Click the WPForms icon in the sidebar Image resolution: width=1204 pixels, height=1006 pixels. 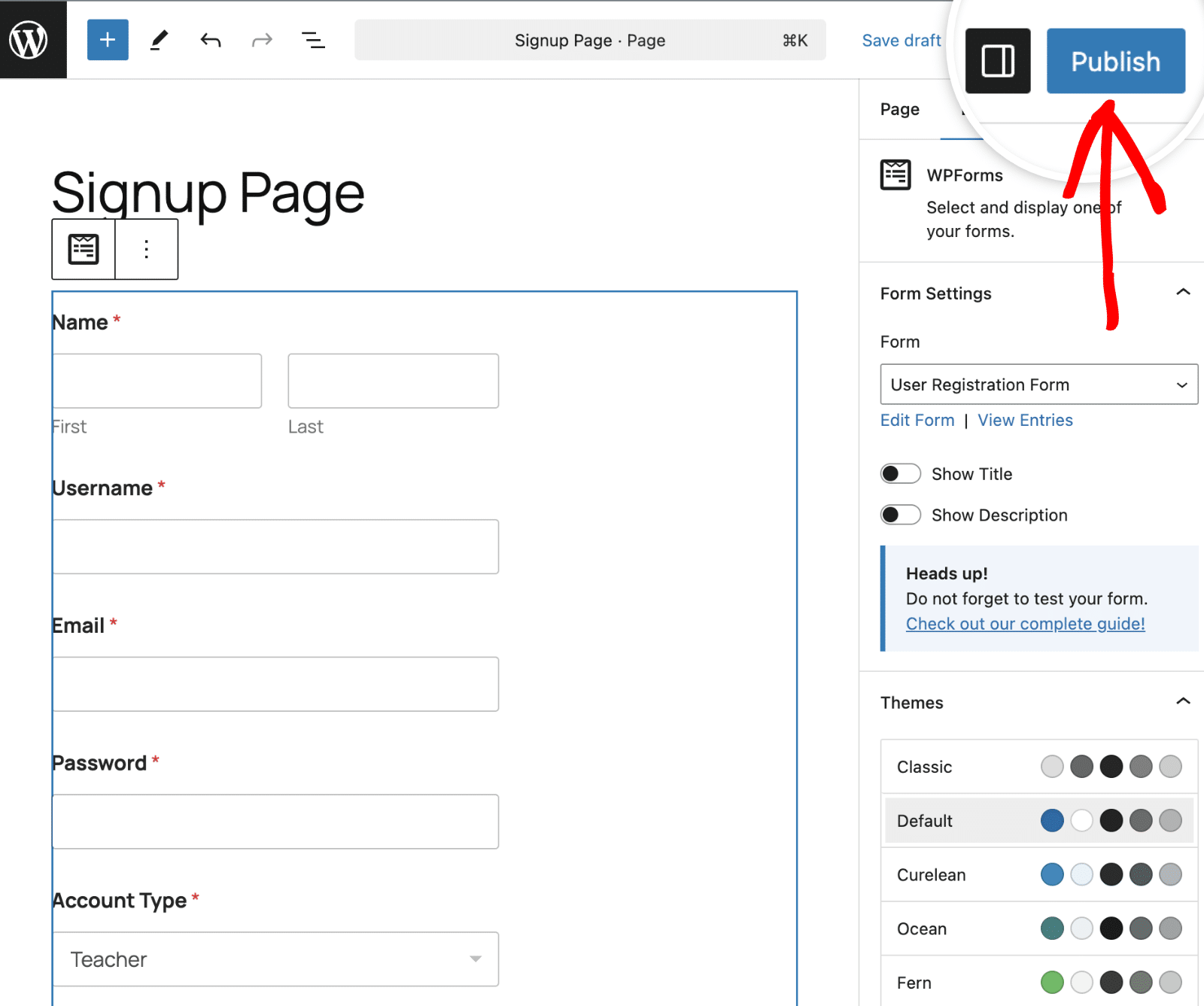click(x=895, y=175)
